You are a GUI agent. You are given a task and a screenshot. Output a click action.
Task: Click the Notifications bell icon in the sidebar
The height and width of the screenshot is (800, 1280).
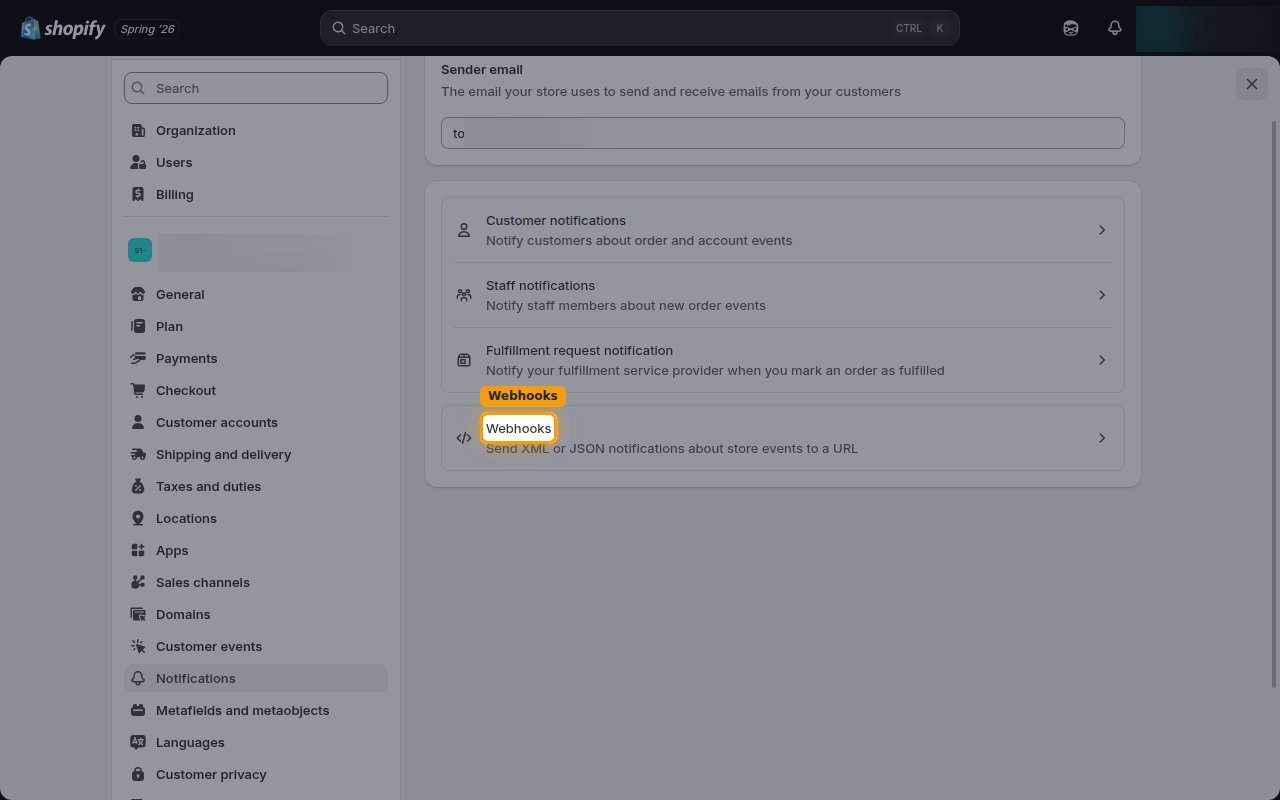pos(138,678)
